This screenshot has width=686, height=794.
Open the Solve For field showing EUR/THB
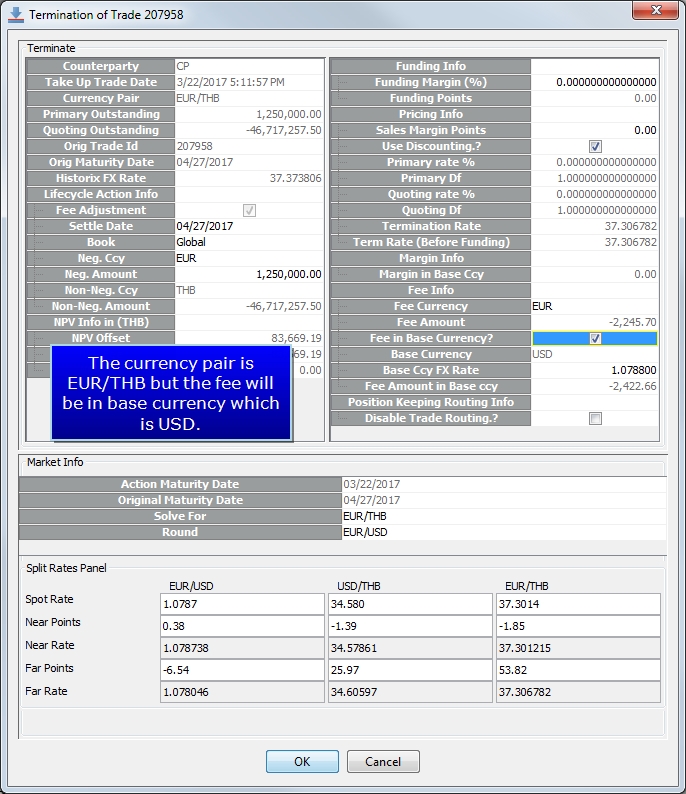[504, 516]
